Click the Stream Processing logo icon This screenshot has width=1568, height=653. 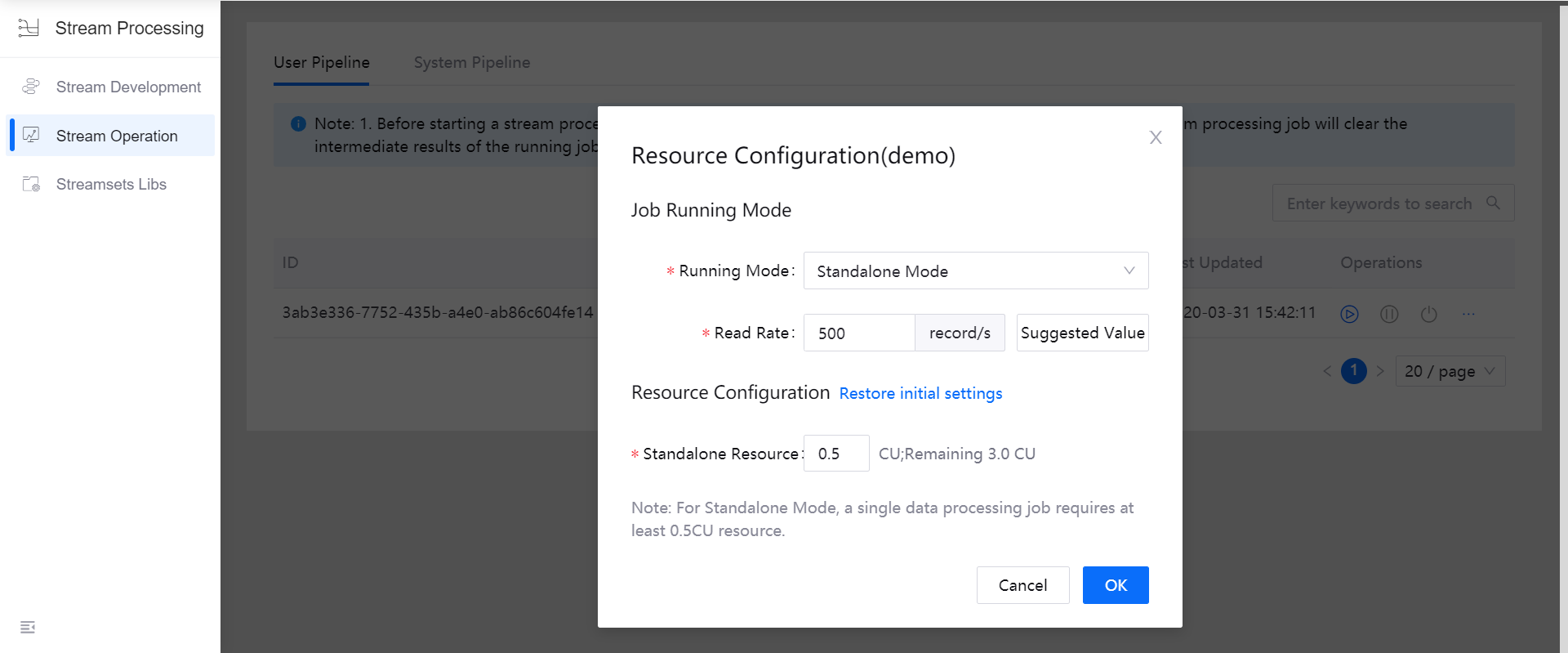[x=29, y=28]
